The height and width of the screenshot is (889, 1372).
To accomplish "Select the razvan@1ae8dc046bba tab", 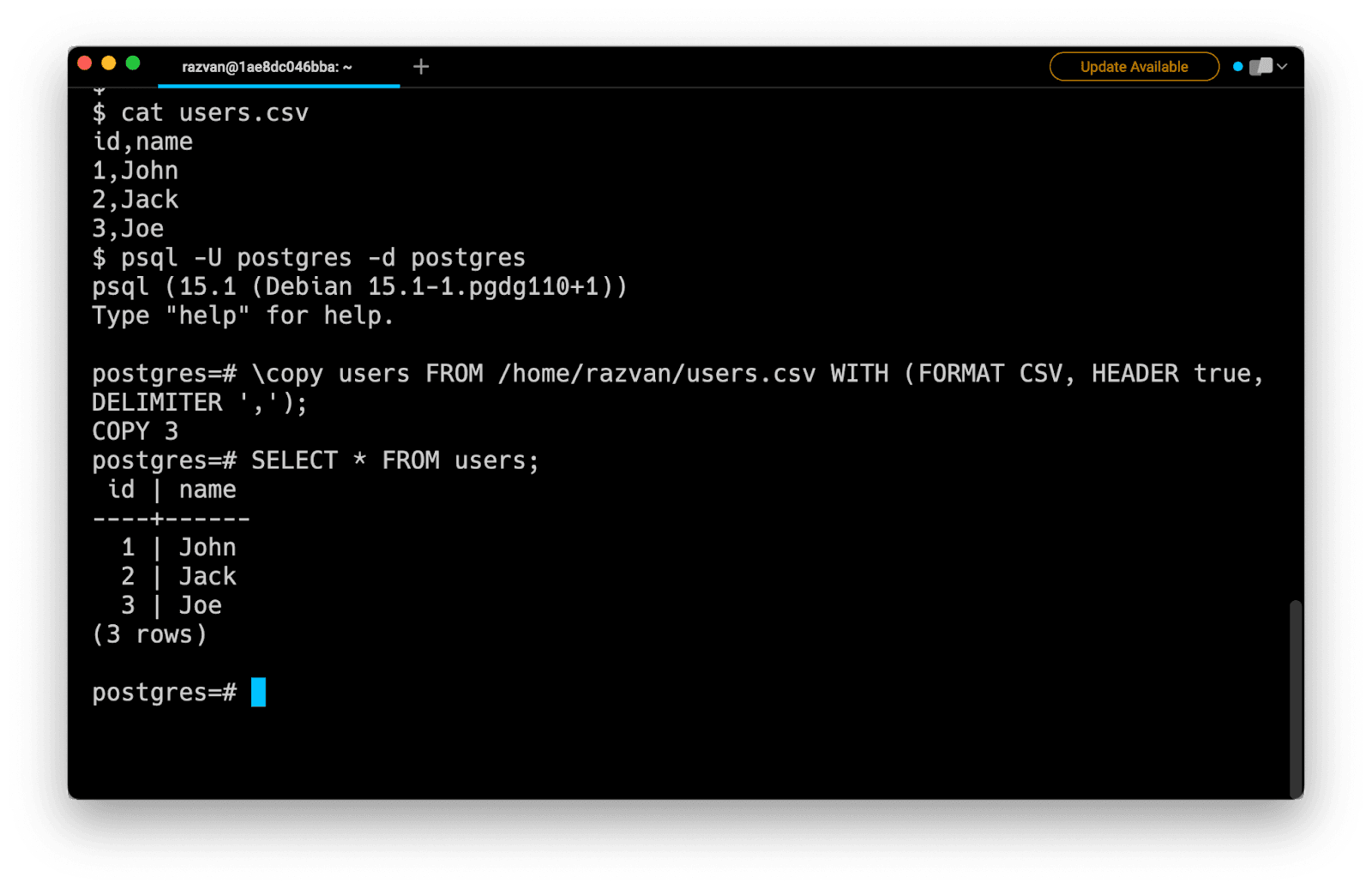I will [267, 67].
